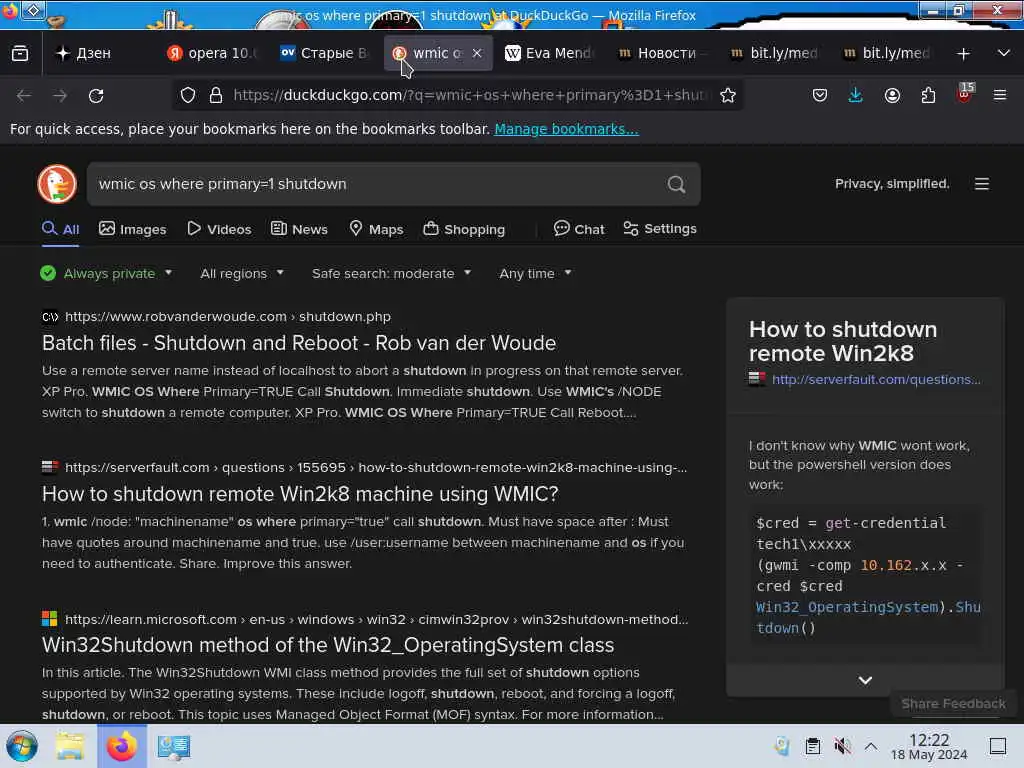Image resolution: width=1024 pixels, height=768 pixels.
Task: List all tabs with the chevron
Action: [x=1004, y=53]
